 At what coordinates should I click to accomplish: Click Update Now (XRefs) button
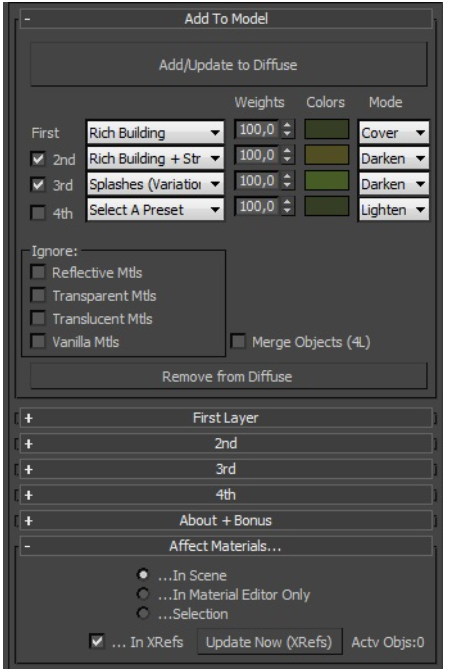point(269,642)
